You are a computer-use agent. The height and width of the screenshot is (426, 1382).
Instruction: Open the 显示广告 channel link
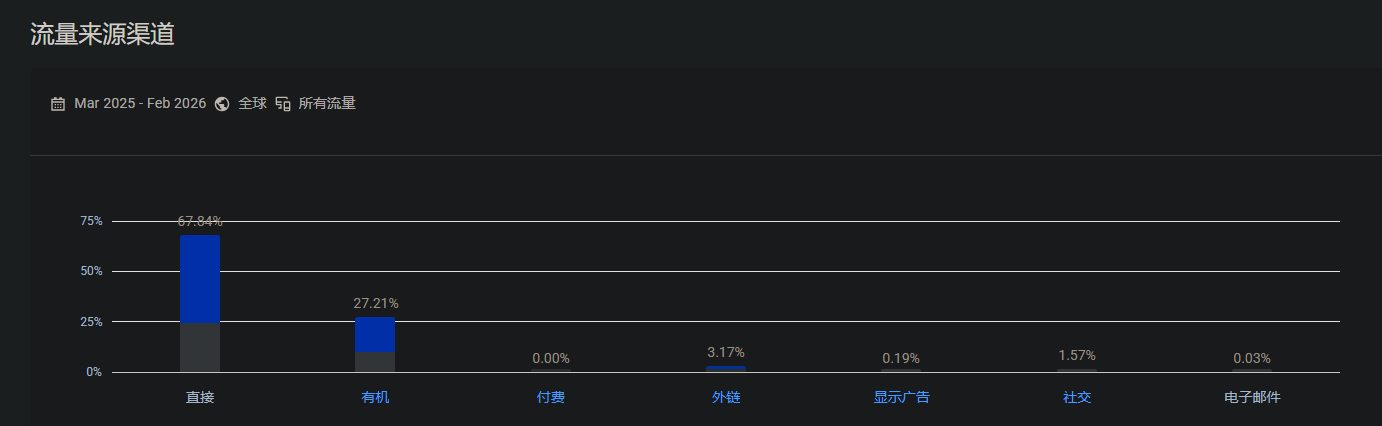point(901,398)
